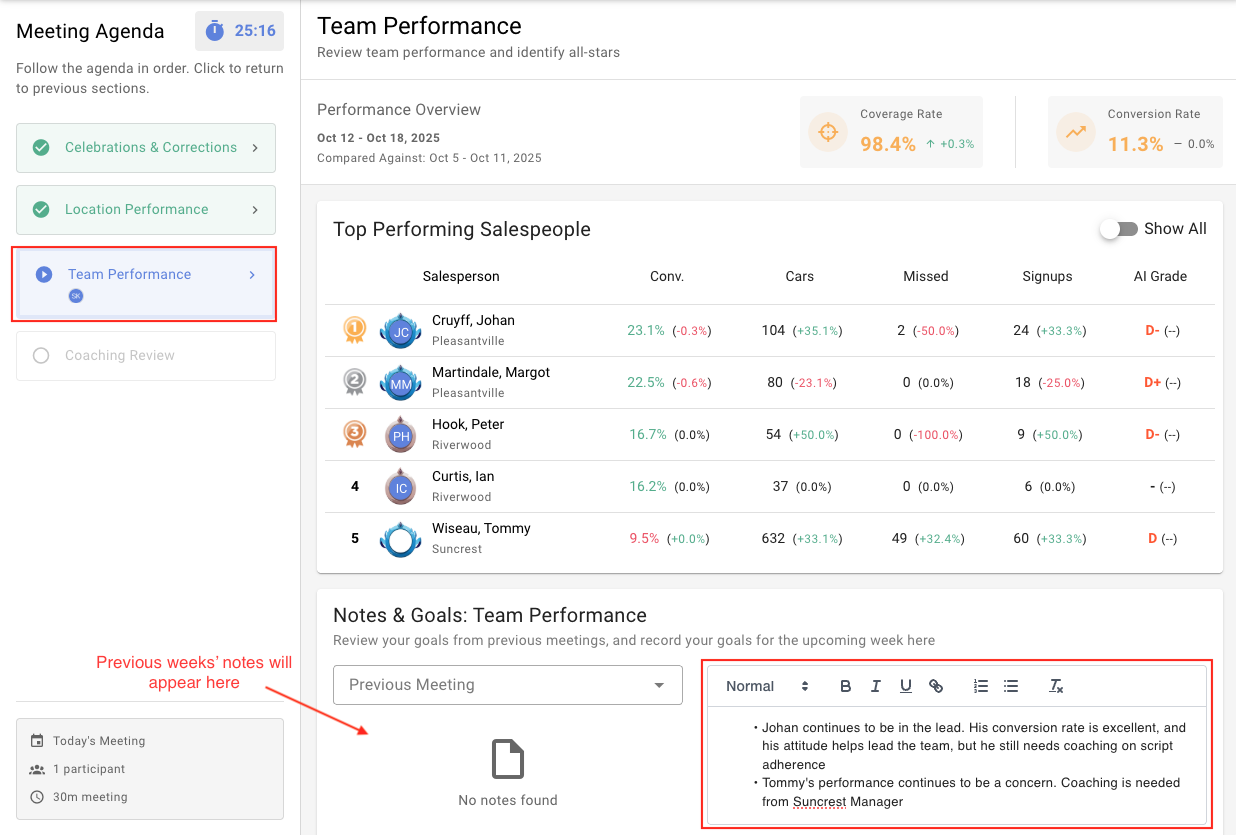Click the Celebrations & Corrections green checkmark
Screen dimensions: 1236x835
(41, 148)
